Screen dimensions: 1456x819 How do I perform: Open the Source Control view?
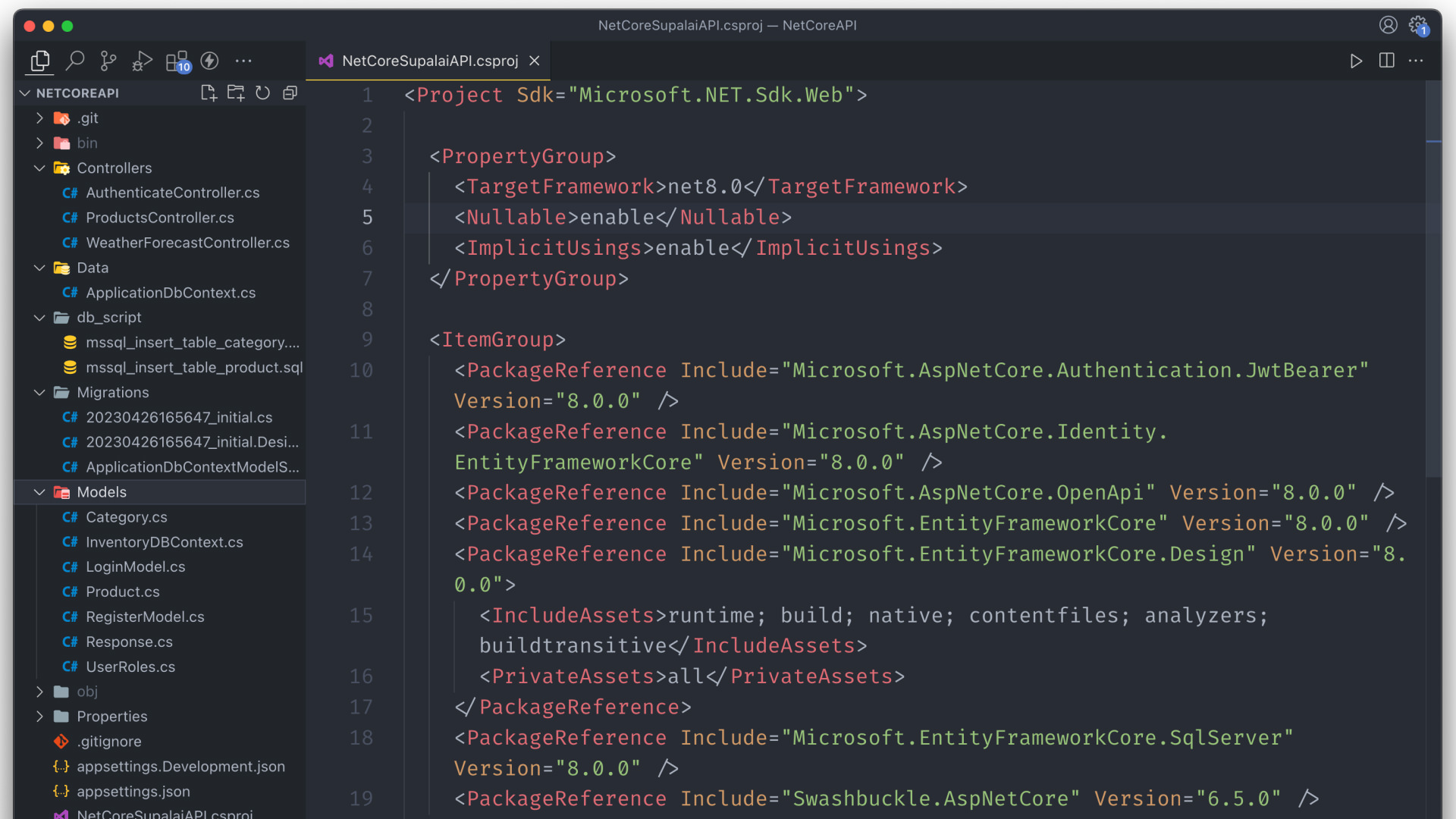tap(108, 61)
